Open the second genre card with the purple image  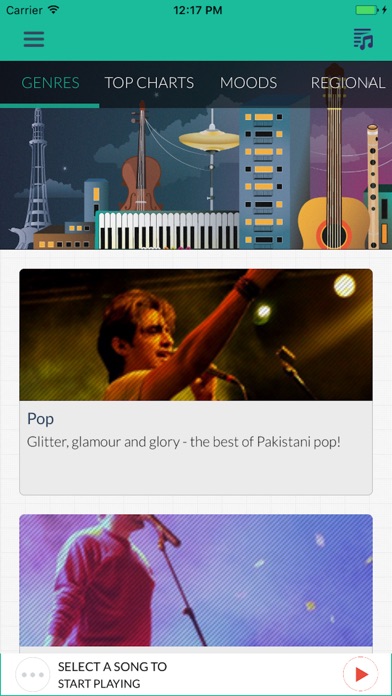coord(196,580)
